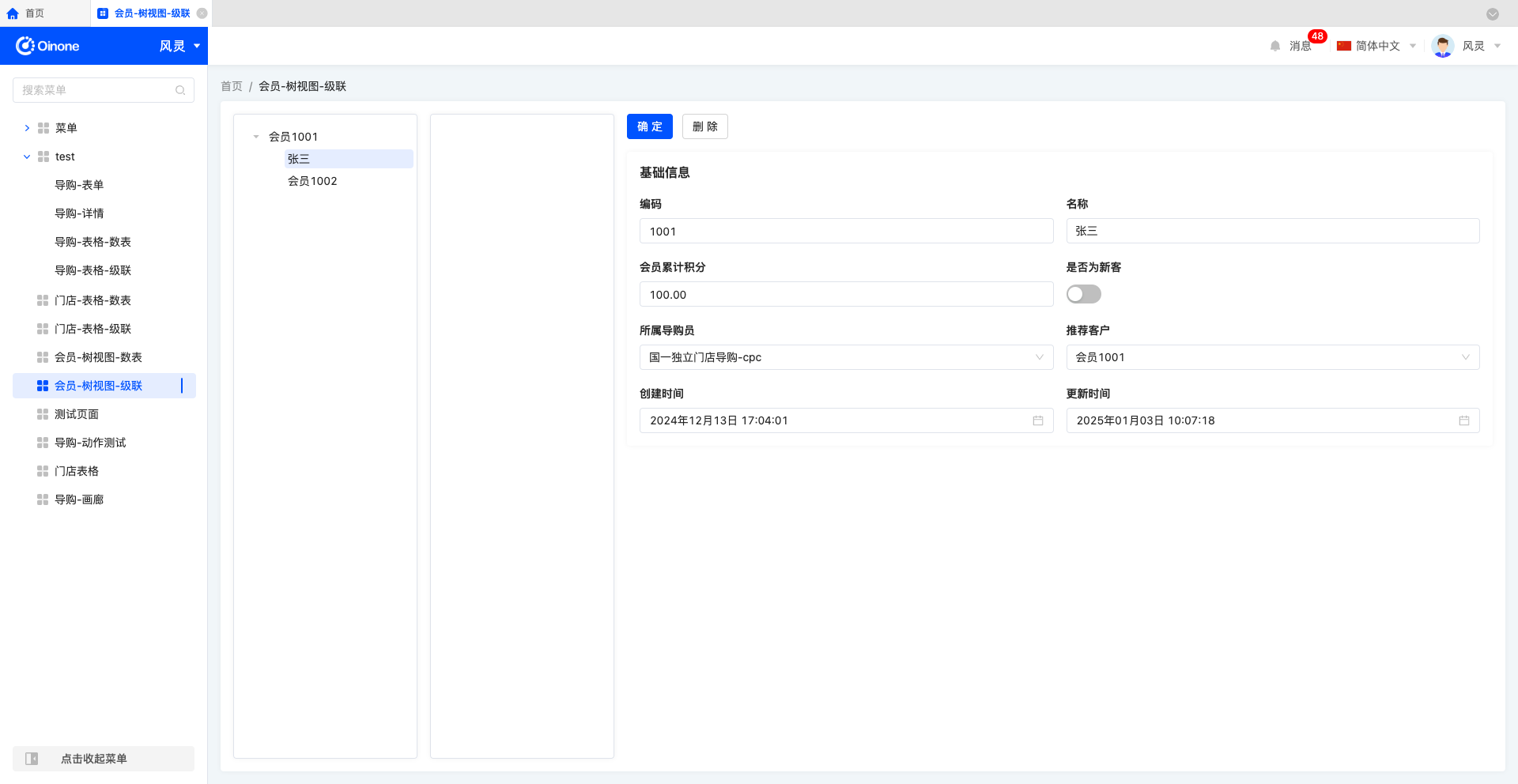The width and height of the screenshot is (1518, 784).
Task: Click the collapse menu icon at sidebar bottom
Action: tap(32, 759)
